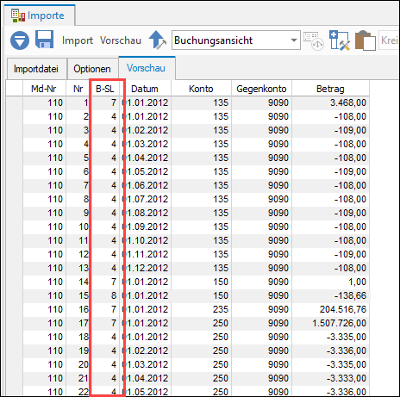This screenshot has height=397, width=400.
Task: Select the Betrag cell 3.468,00
Action: [330, 103]
